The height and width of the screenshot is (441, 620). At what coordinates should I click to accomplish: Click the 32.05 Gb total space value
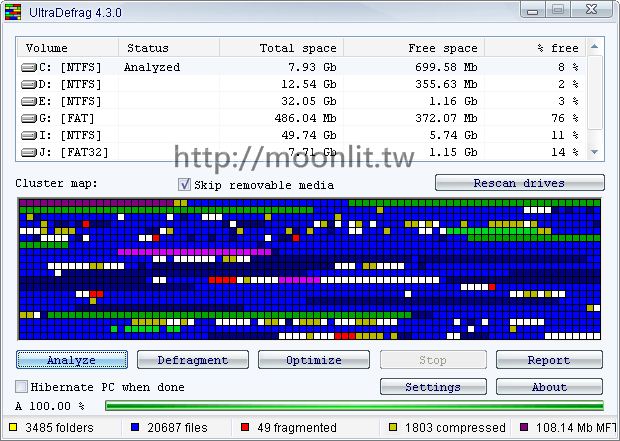click(x=309, y=101)
